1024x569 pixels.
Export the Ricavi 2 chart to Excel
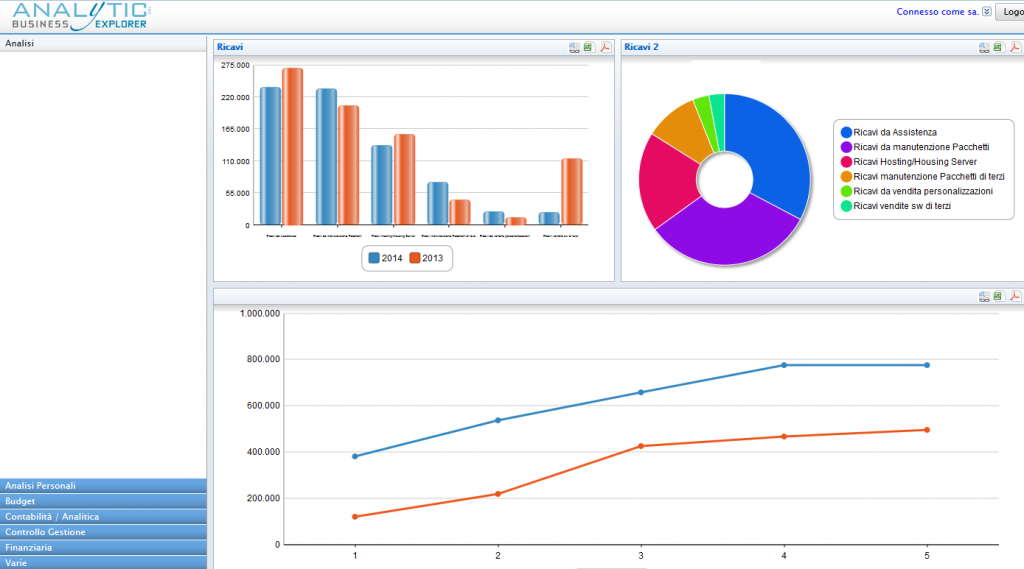[999, 47]
